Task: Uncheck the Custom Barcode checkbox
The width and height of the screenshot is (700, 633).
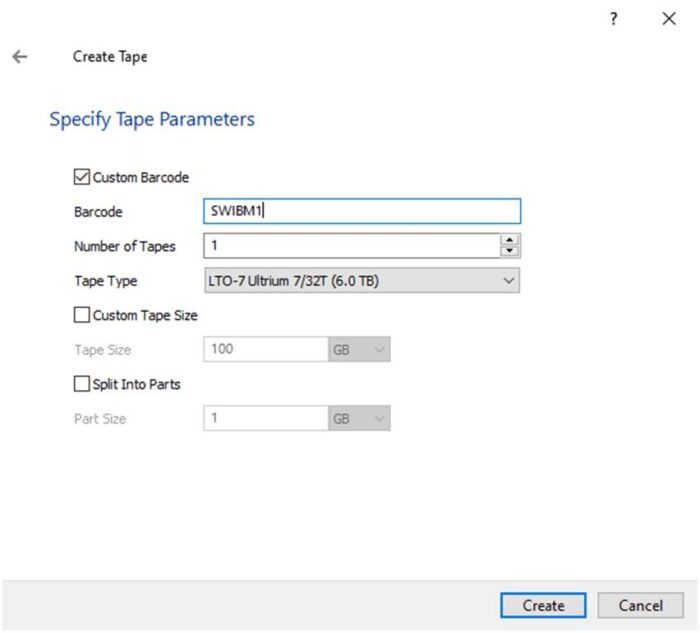Action: click(82, 177)
